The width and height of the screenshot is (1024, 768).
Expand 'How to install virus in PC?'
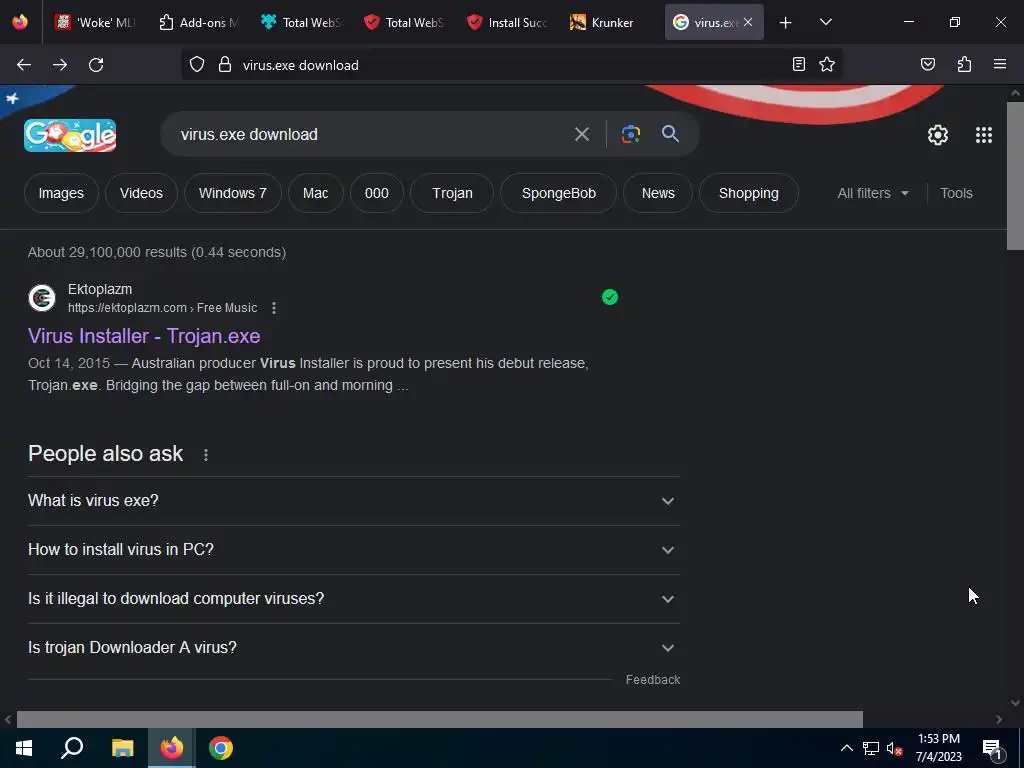[353, 550]
